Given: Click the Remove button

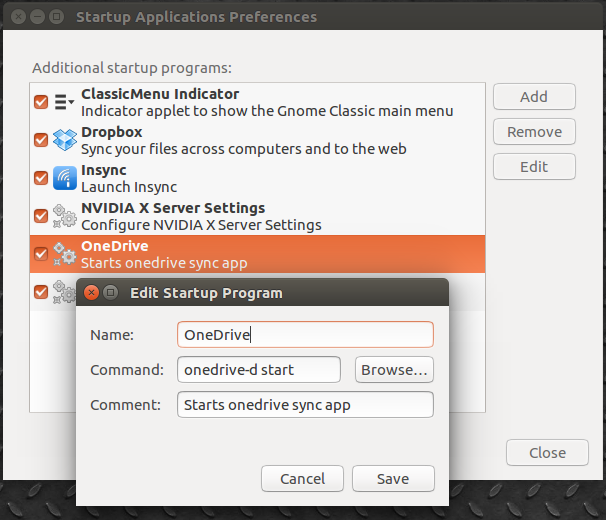Looking at the screenshot, I should pos(534,132).
